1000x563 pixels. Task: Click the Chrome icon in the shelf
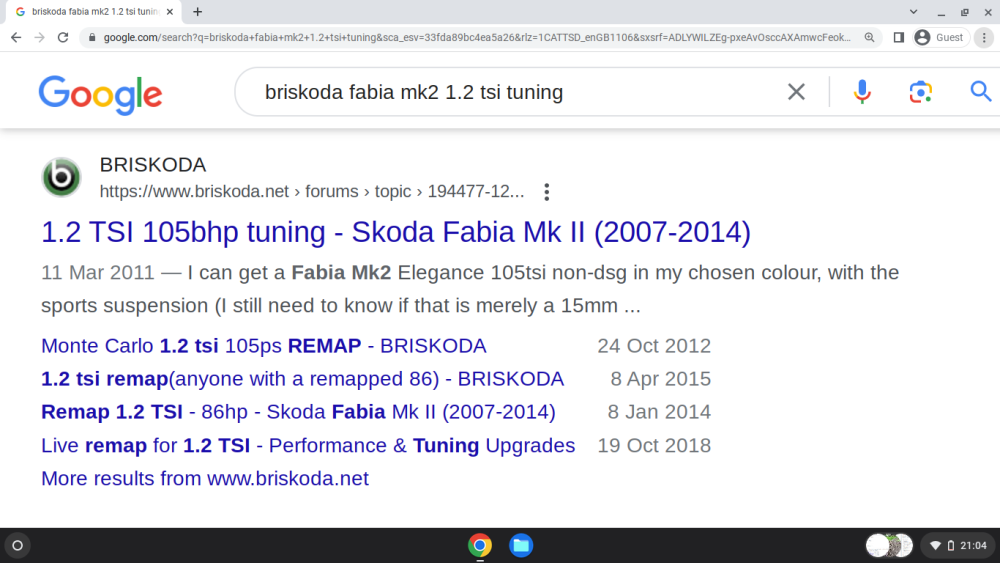pyautogui.click(x=480, y=545)
